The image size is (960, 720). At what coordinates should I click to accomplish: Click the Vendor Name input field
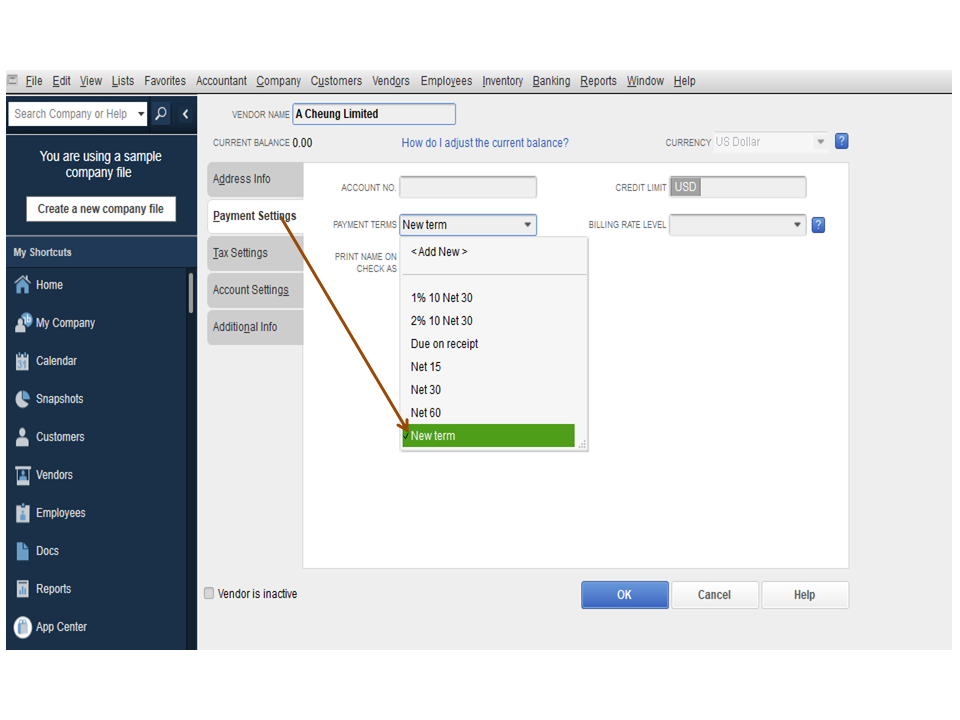click(374, 114)
